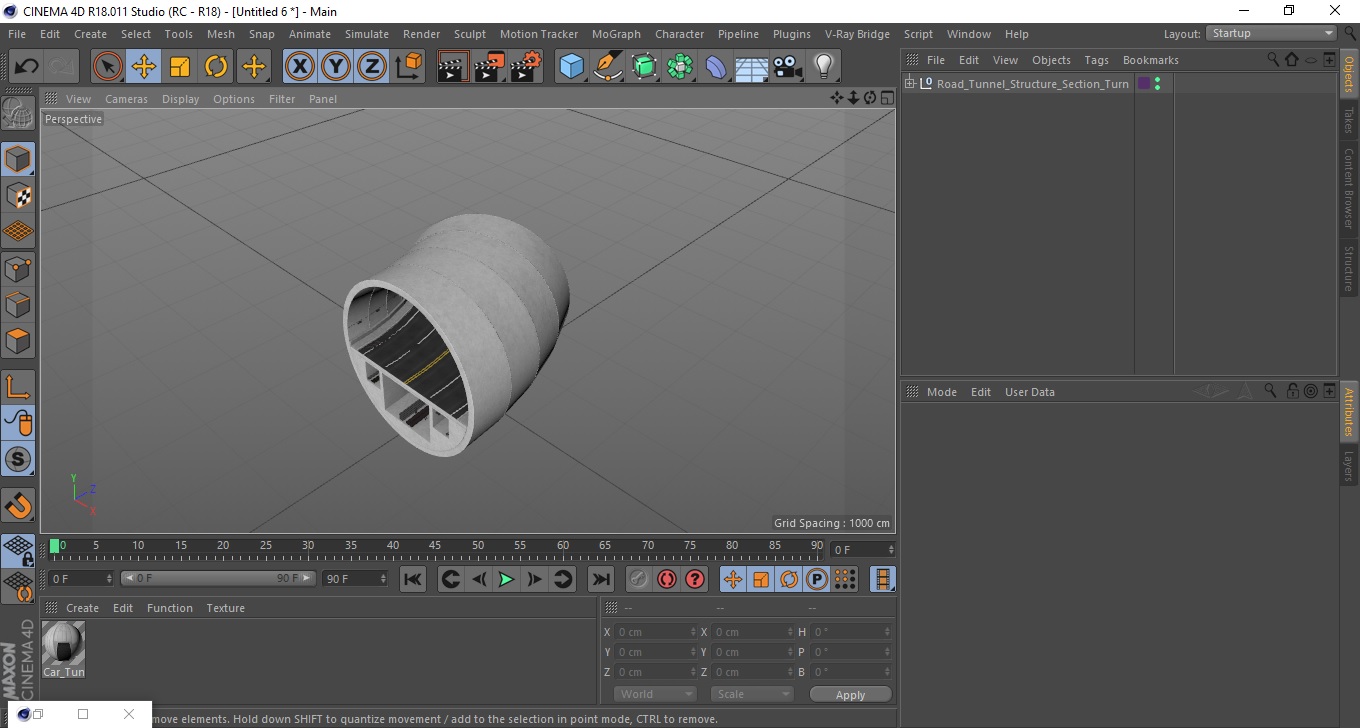The image size is (1360, 728).
Task: Toggle Enable Axis mode
Action: click(x=18, y=387)
